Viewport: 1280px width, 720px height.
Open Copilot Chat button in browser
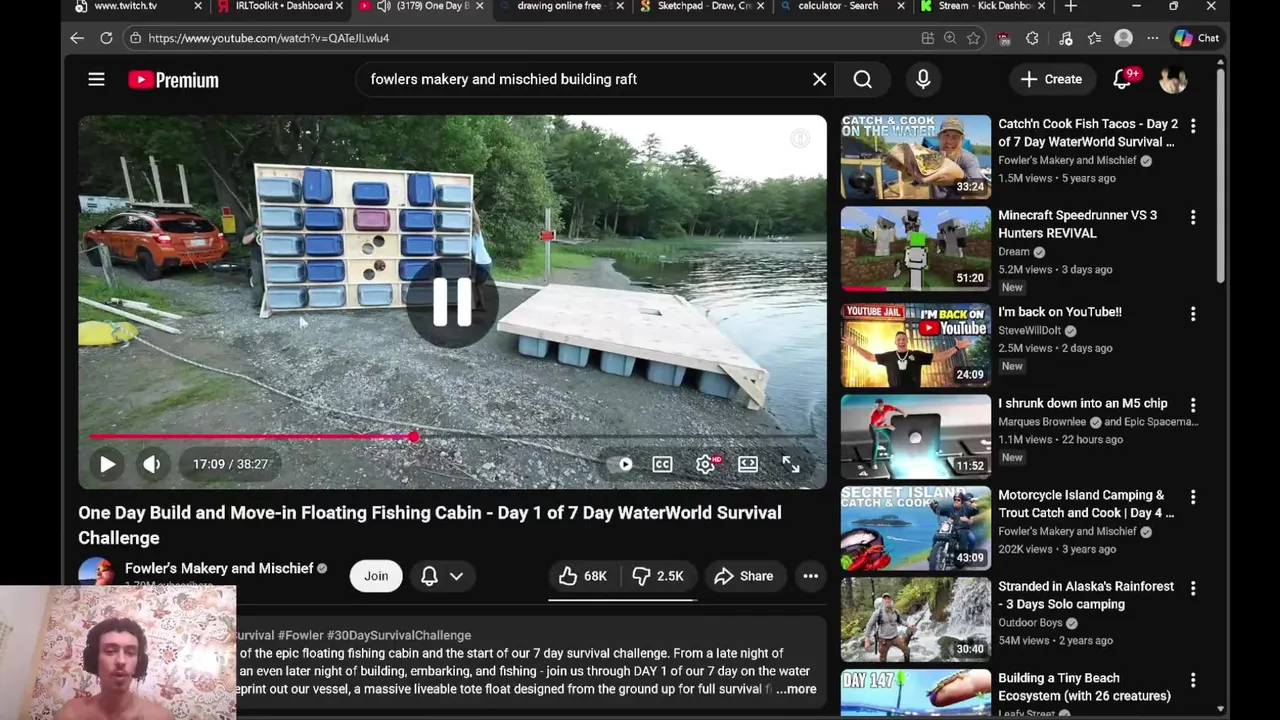[1197, 38]
